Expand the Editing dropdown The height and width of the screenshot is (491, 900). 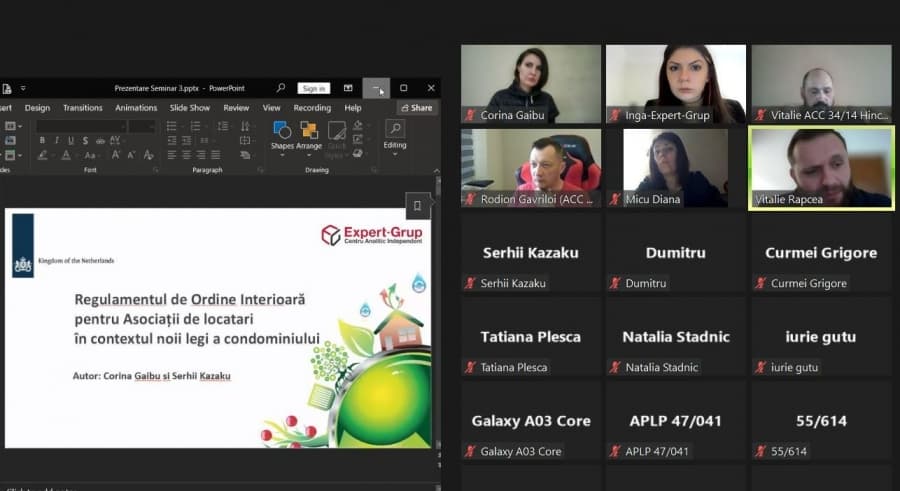pyautogui.click(x=395, y=138)
